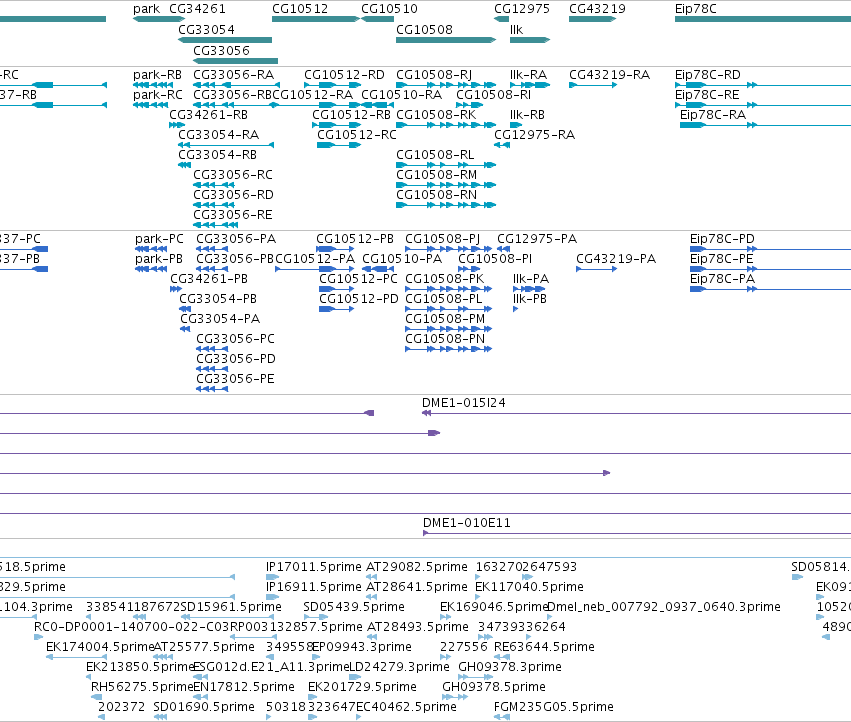851x722 pixels.
Task: Click polypeptide CG43219-PA
Action: [616, 259]
